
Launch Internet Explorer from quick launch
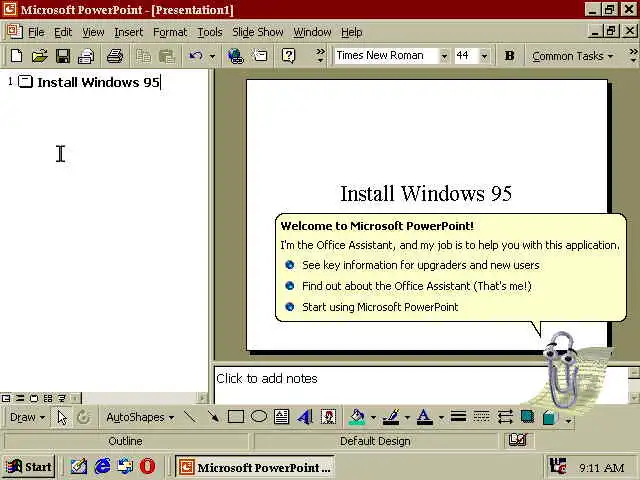[x=102, y=466]
